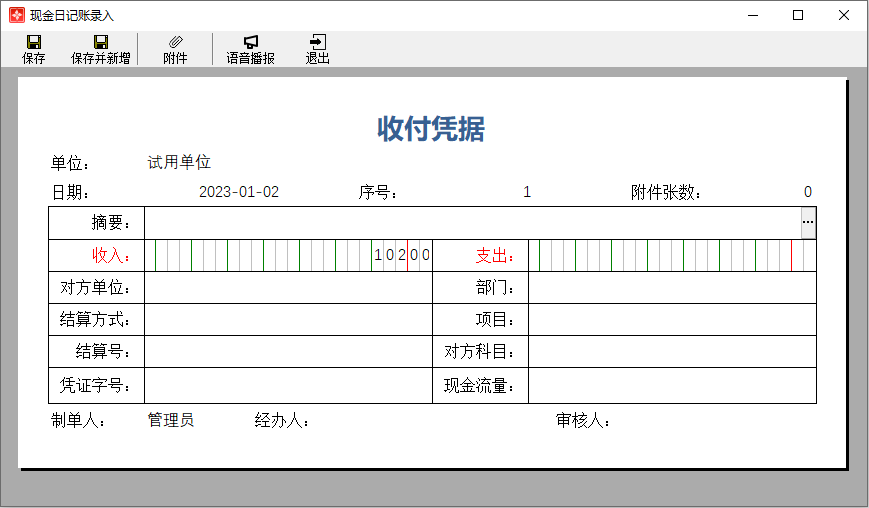The height and width of the screenshot is (508, 869).
Task: Click the red 收入 label
Action: coord(111,255)
